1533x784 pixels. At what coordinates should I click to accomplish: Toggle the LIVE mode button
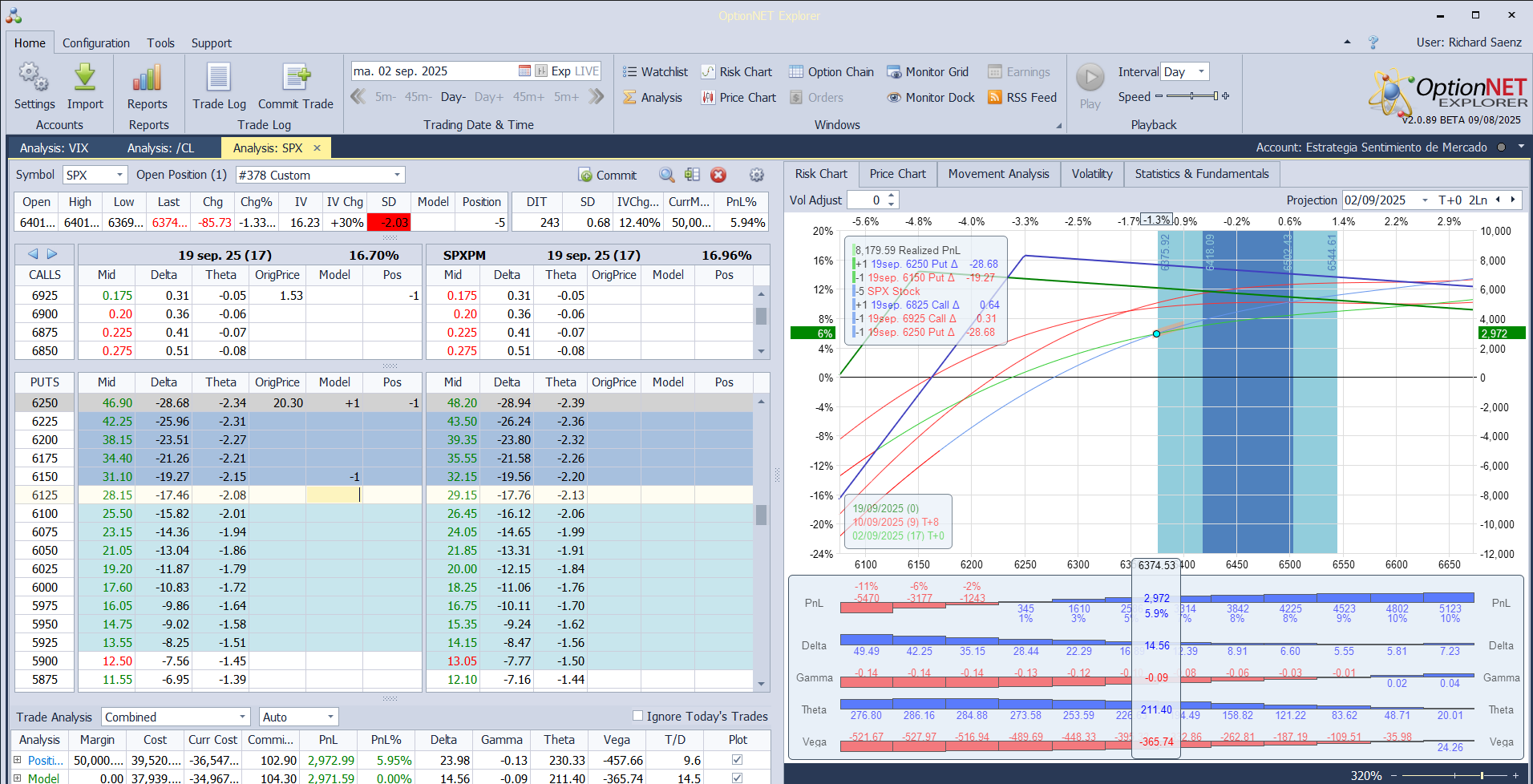pyautogui.click(x=587, y=71)
